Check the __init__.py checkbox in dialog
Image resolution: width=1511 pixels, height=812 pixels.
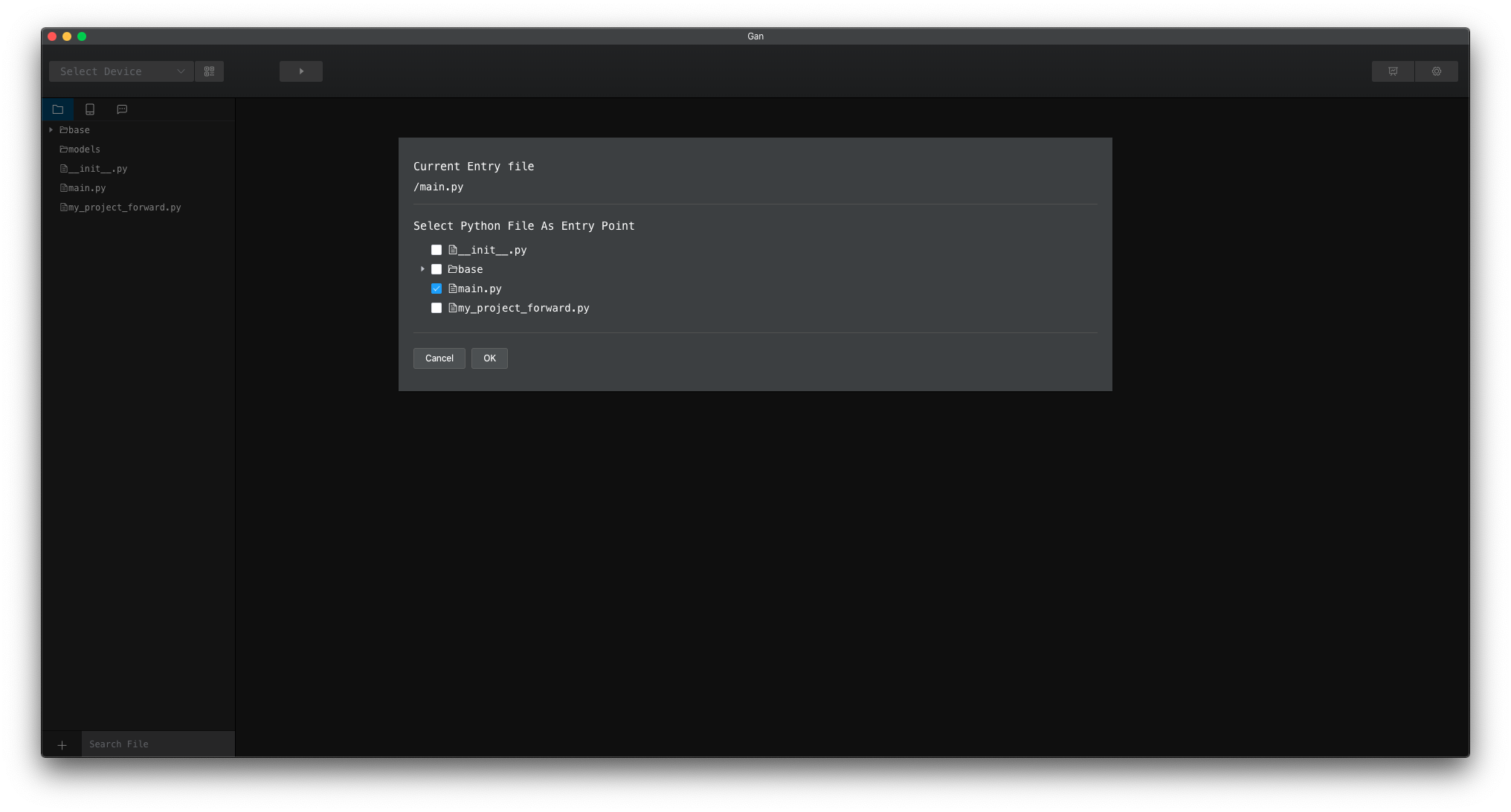436,250
